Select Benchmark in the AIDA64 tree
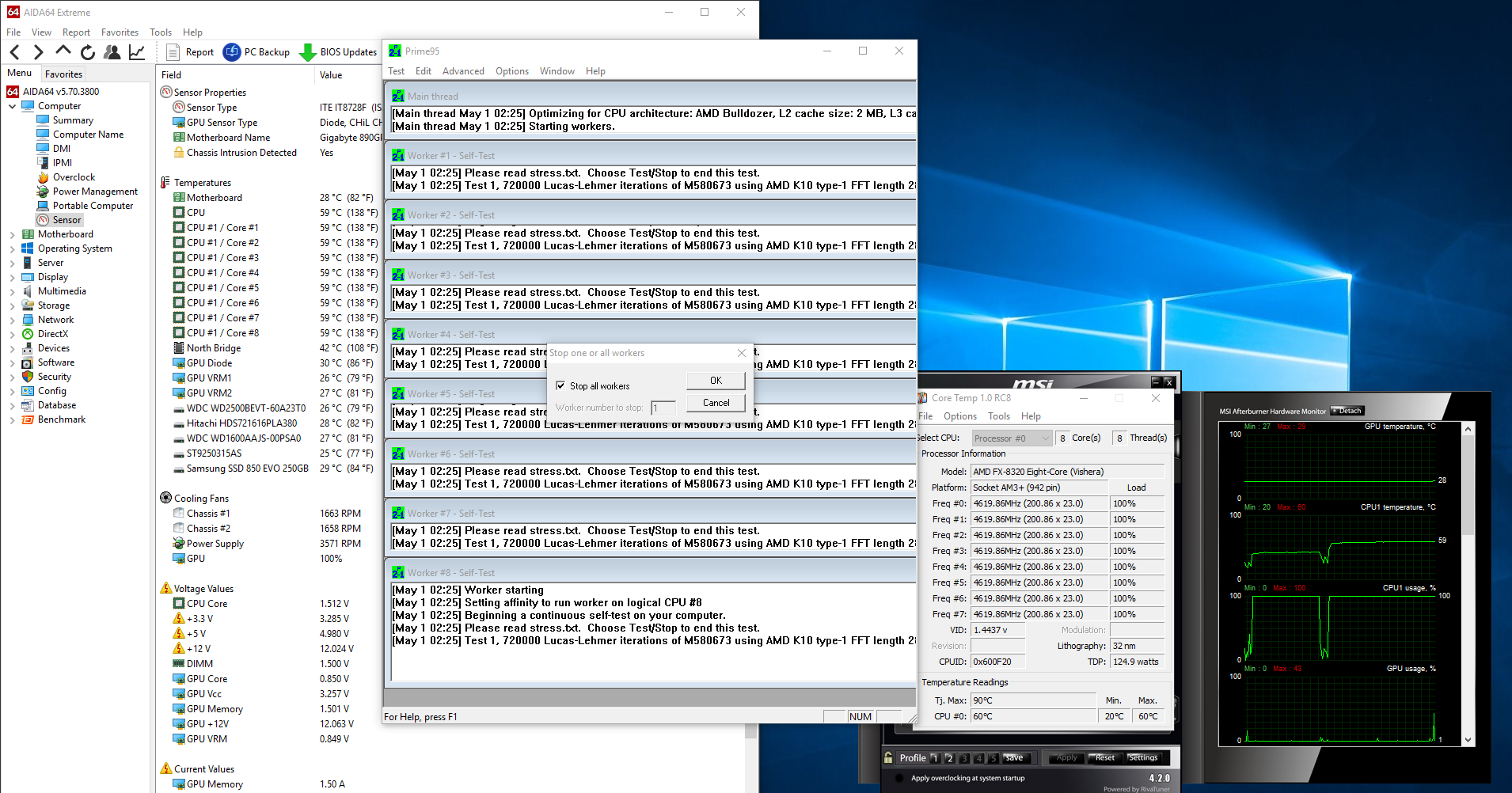The image size is (1512, 793). 62,419
